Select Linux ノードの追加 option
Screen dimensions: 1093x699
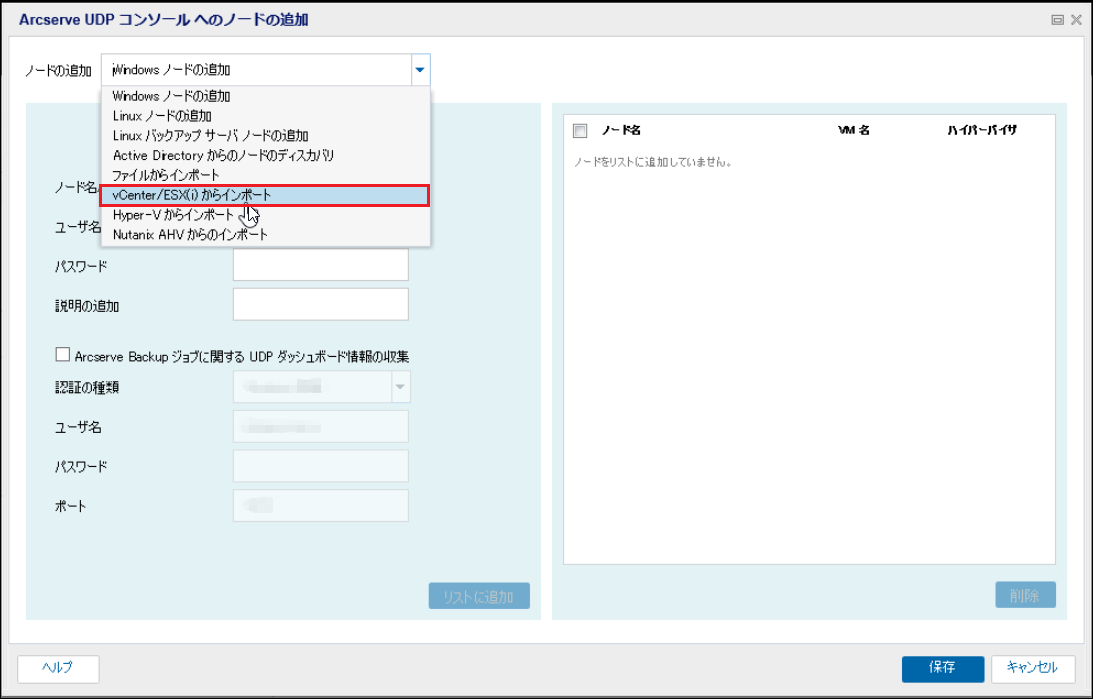coord(266,116)
